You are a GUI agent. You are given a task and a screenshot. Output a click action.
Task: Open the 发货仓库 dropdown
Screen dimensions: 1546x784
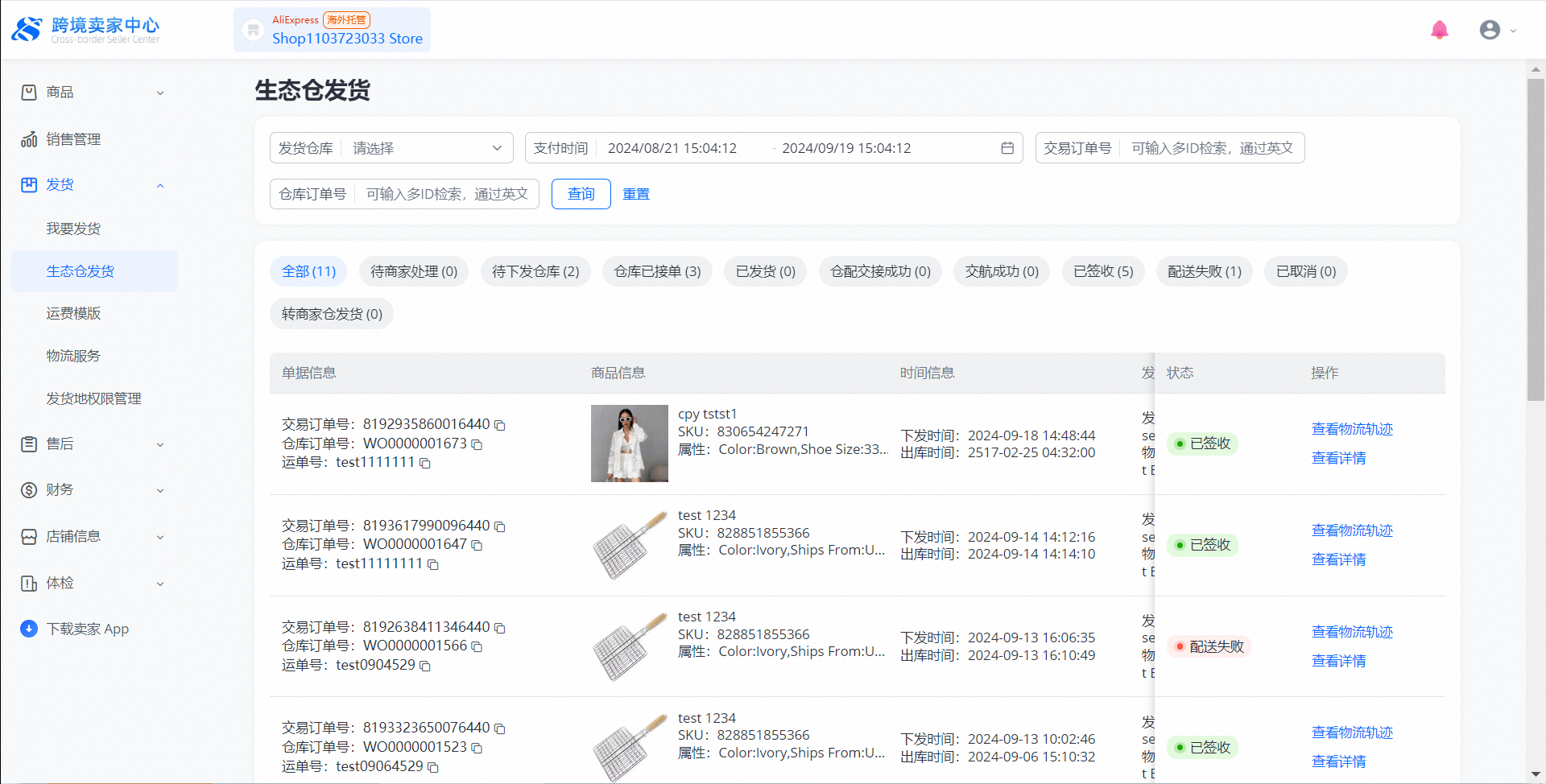[x=391, y=148]
